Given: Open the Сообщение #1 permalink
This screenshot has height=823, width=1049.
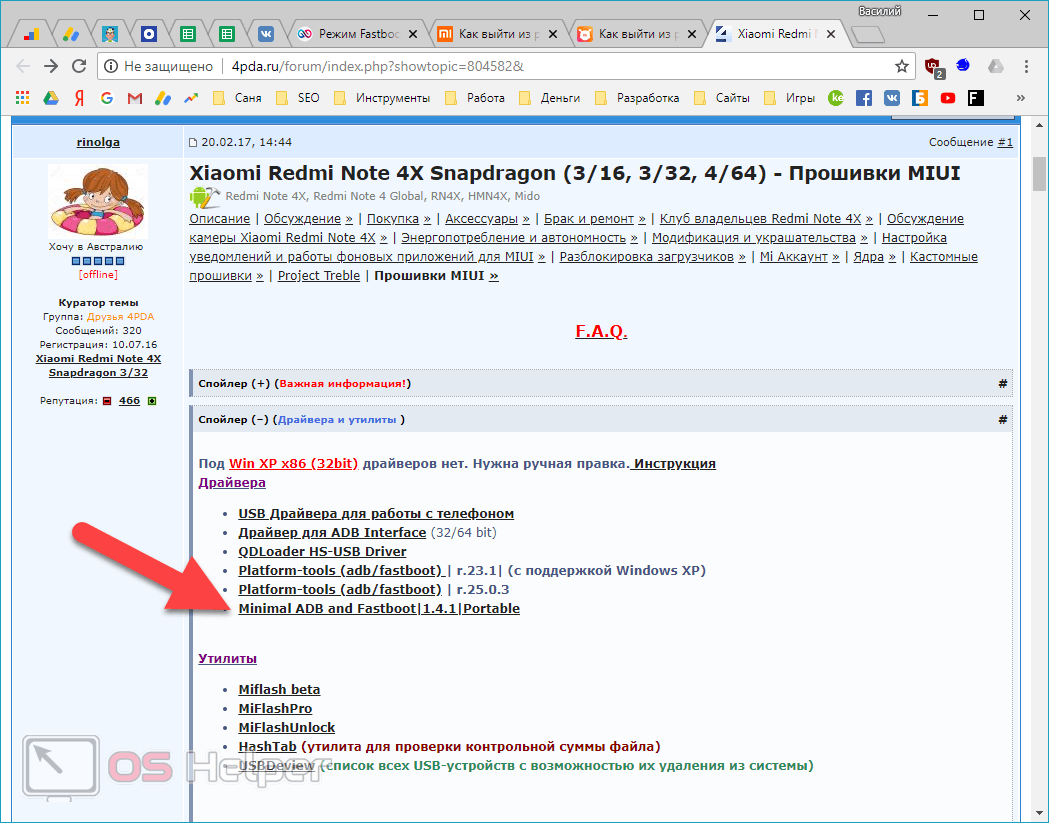Looking at the screenshot, I should pos(1005,142).
